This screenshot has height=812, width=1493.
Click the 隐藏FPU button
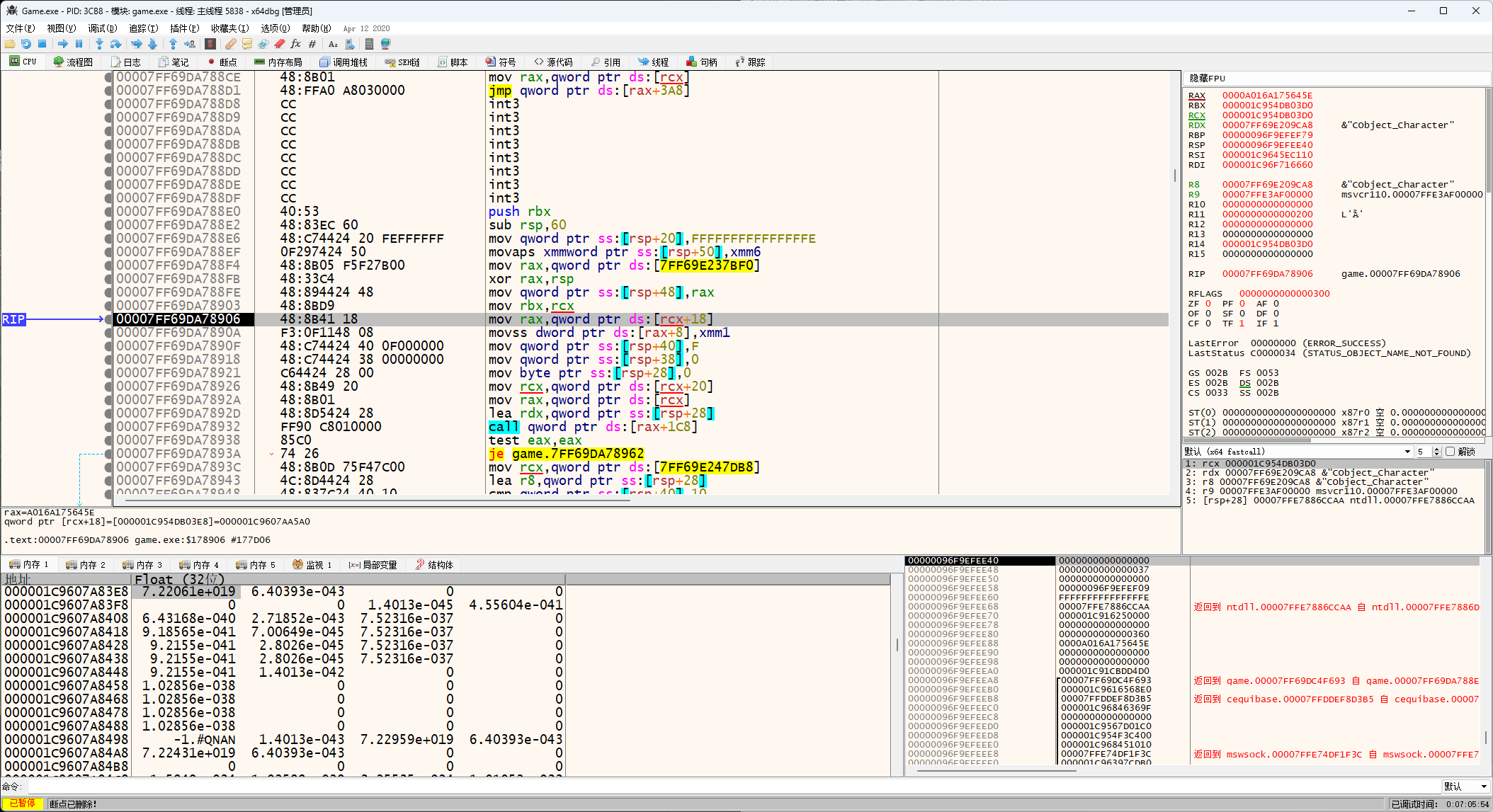tap(1207, 79)
